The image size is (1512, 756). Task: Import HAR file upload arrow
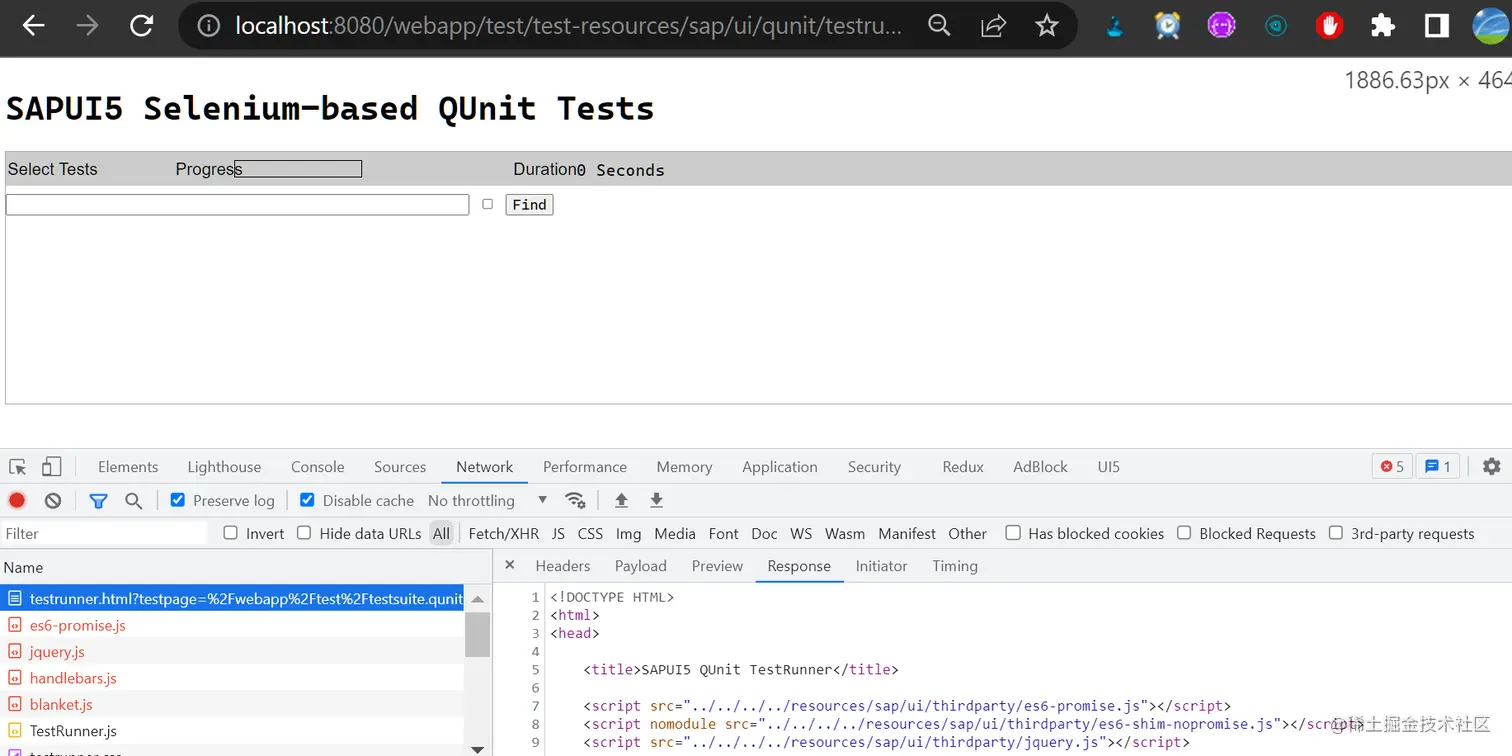pos(621,500)
